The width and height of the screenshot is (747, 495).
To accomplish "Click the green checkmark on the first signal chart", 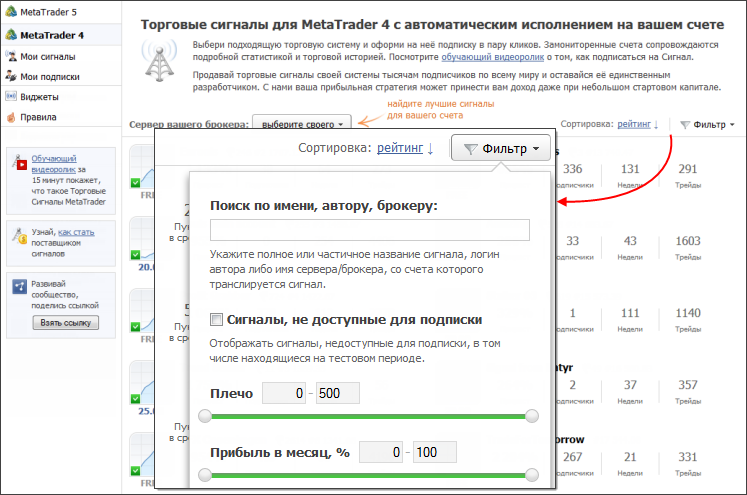I will point(135,182).
